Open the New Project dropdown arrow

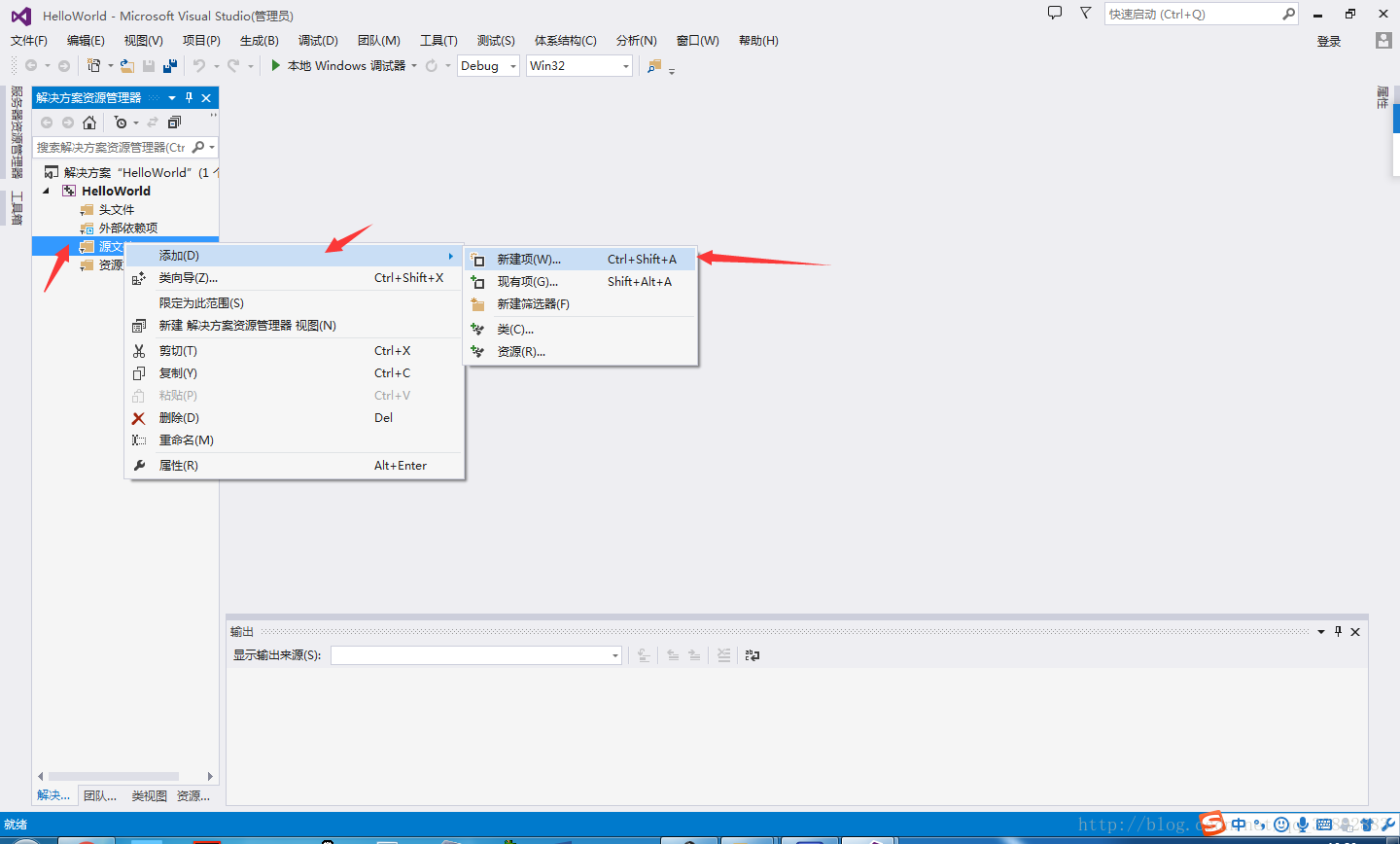[110, 65]
